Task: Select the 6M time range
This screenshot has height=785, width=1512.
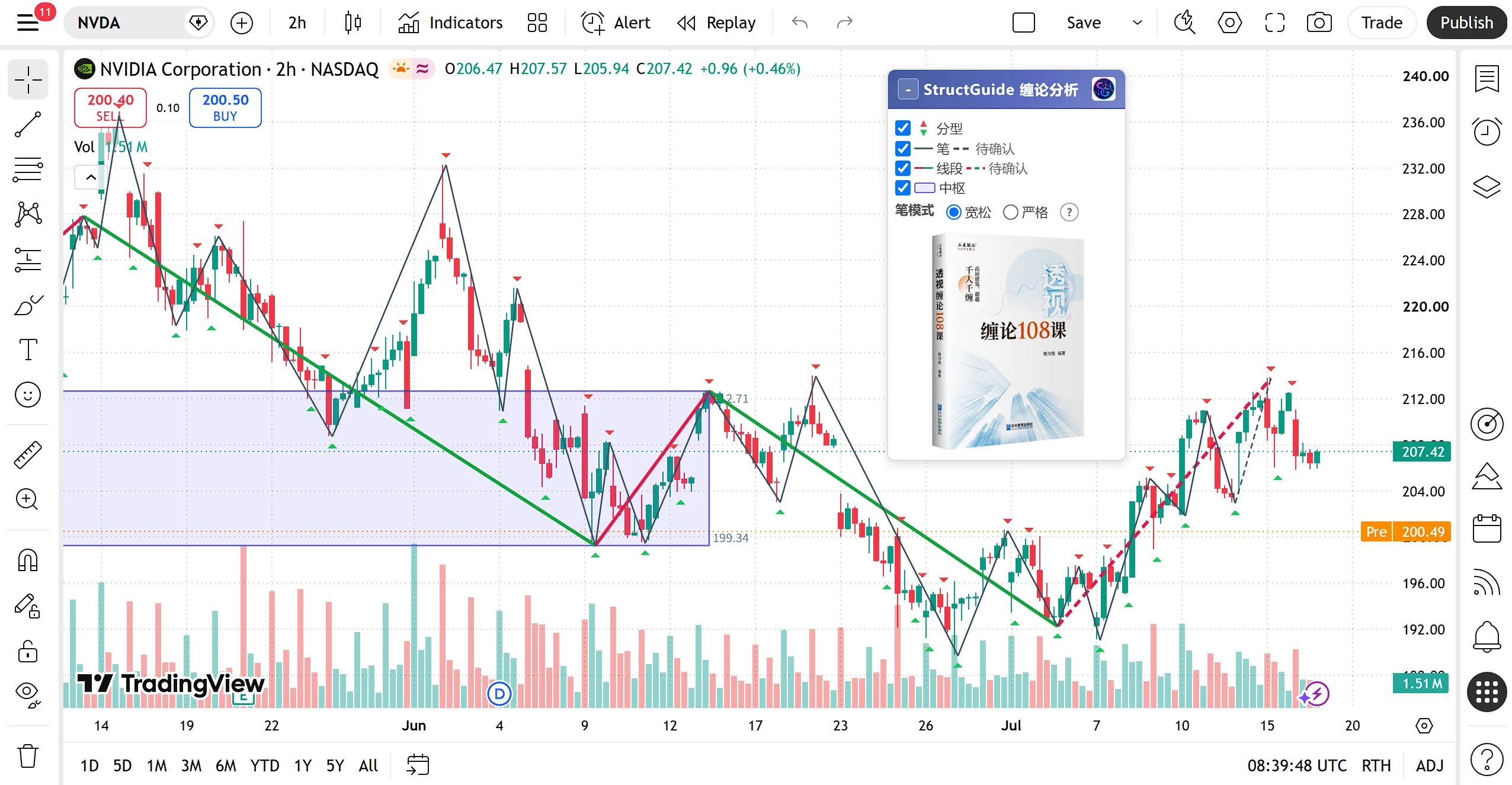Action: 225,765
